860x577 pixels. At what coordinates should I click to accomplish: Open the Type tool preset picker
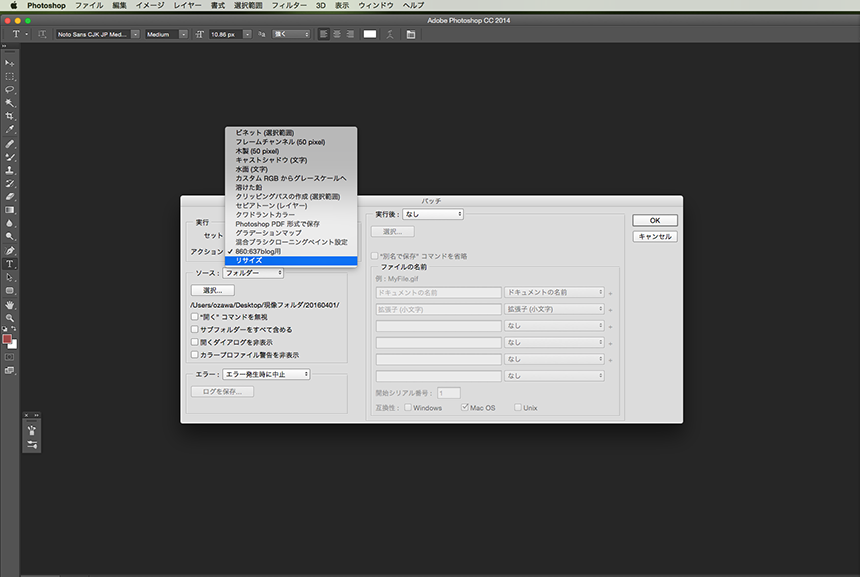pyautogui.click(x=20, y=34)
